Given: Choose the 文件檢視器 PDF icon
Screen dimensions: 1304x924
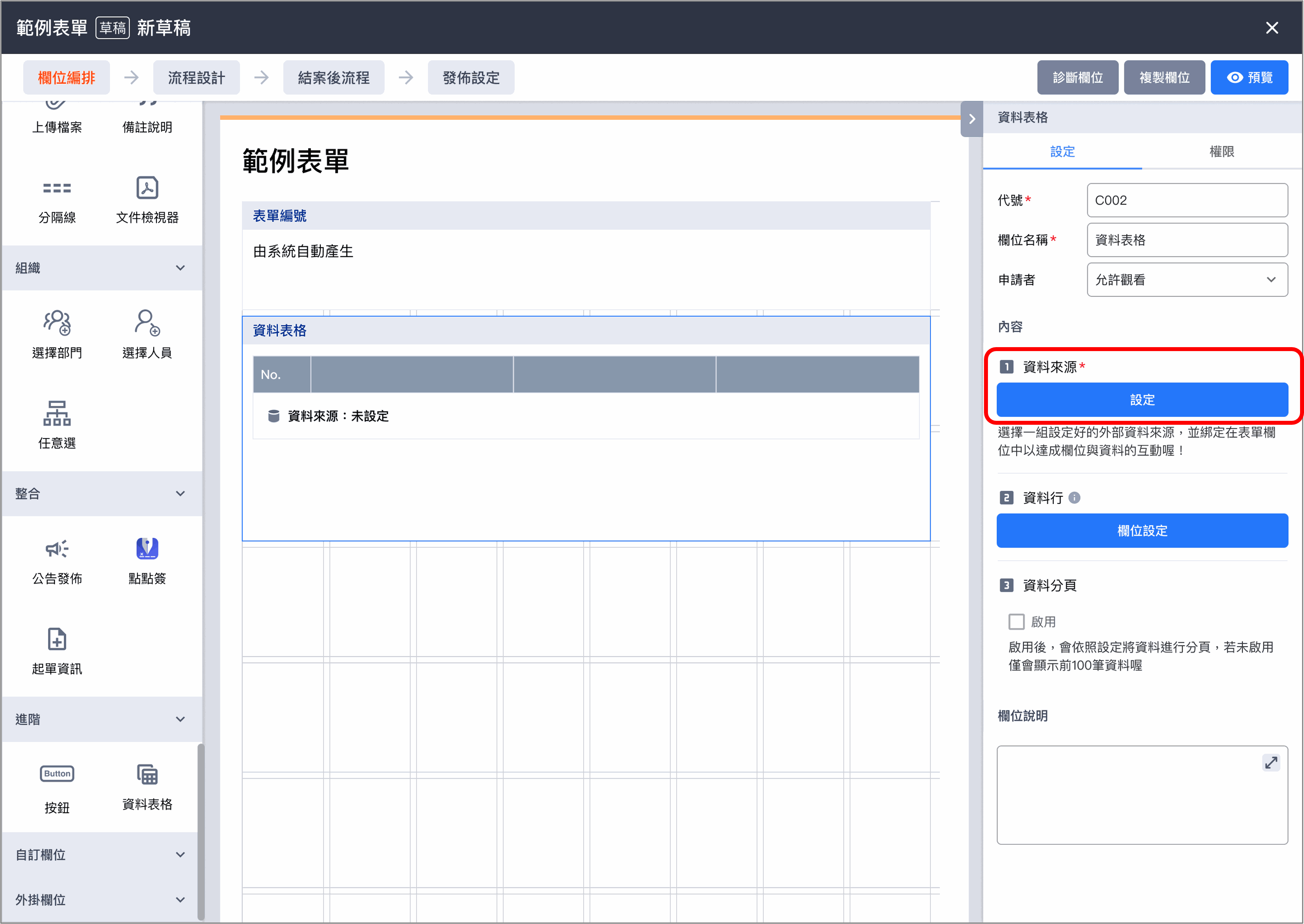Looking at the screenshot, I should [147, 187].
